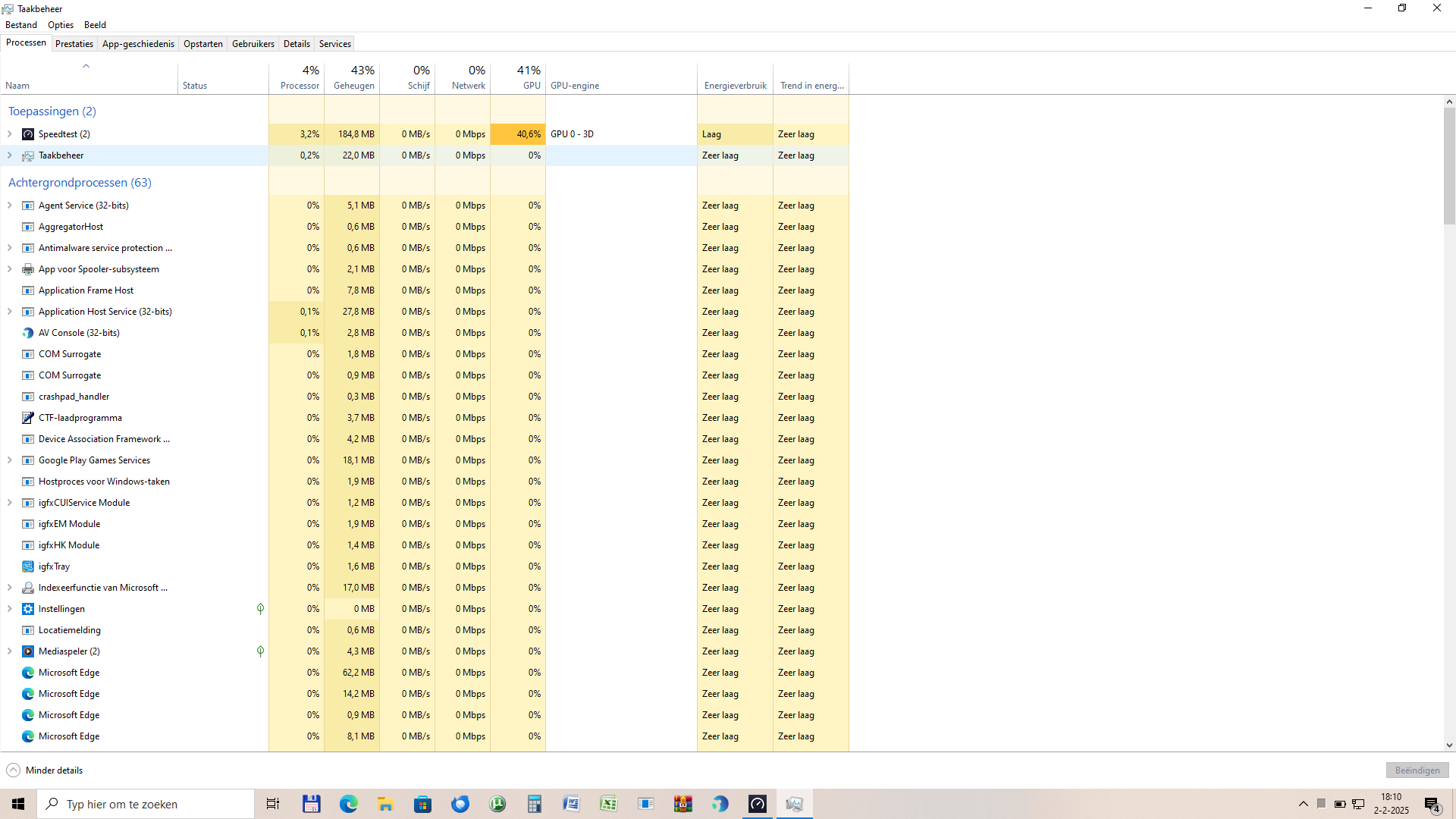Open File Explorer from the taskbar

385,804
